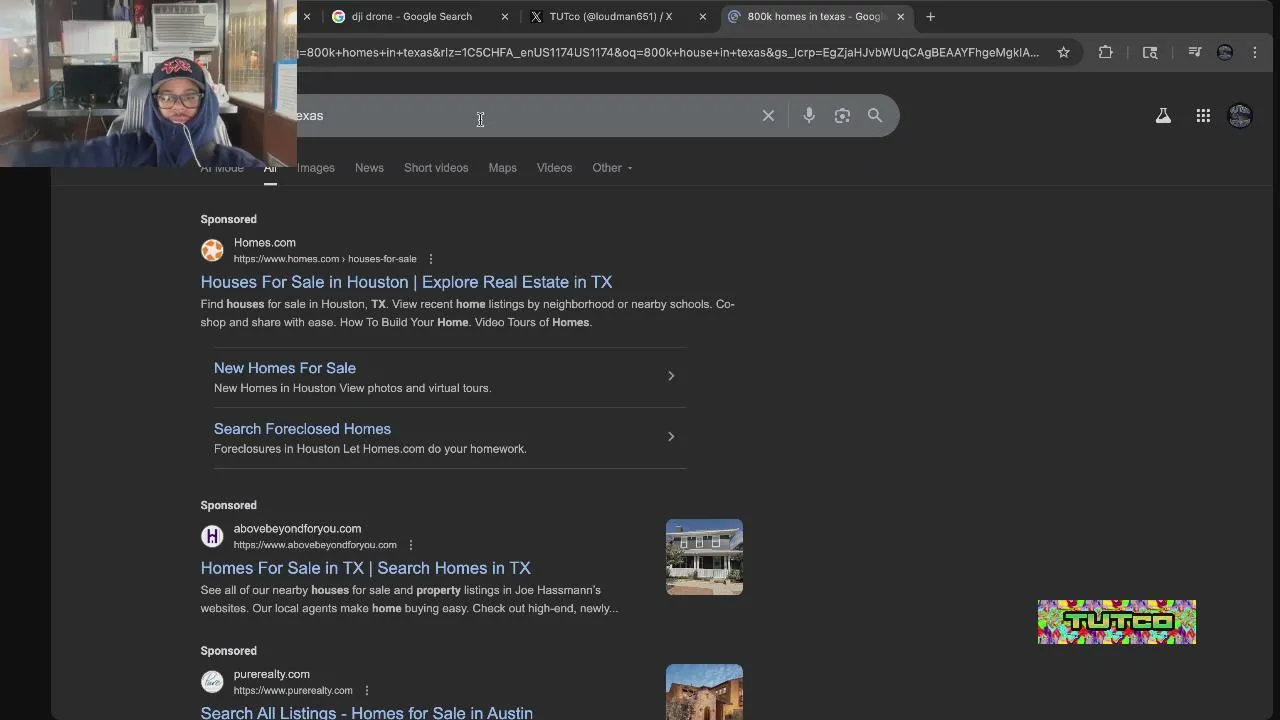Screen dimensions: 1280x720
Task: Clear the Google search box text
Action: pyautogui.click(x=768, y=116)
